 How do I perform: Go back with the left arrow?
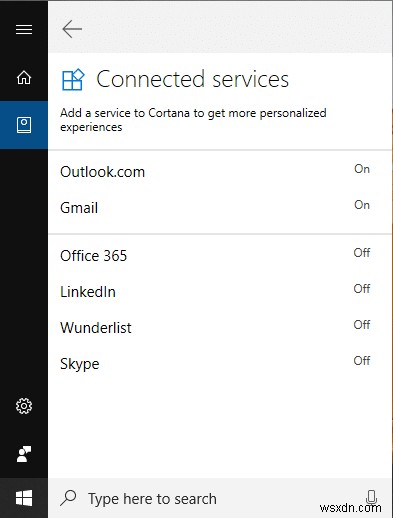pos(72,29)
